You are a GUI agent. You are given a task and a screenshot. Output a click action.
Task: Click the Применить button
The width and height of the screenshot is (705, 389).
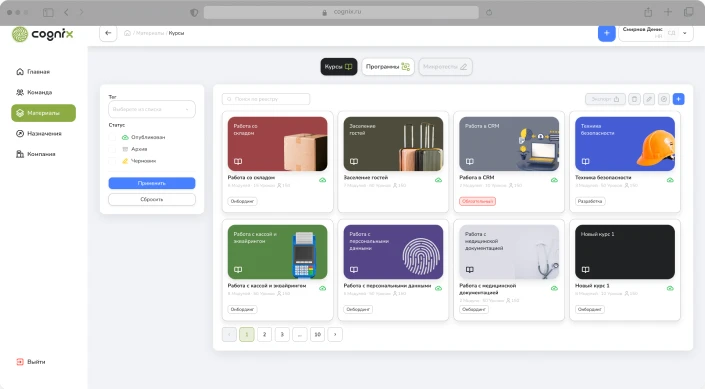click(152, 183)
